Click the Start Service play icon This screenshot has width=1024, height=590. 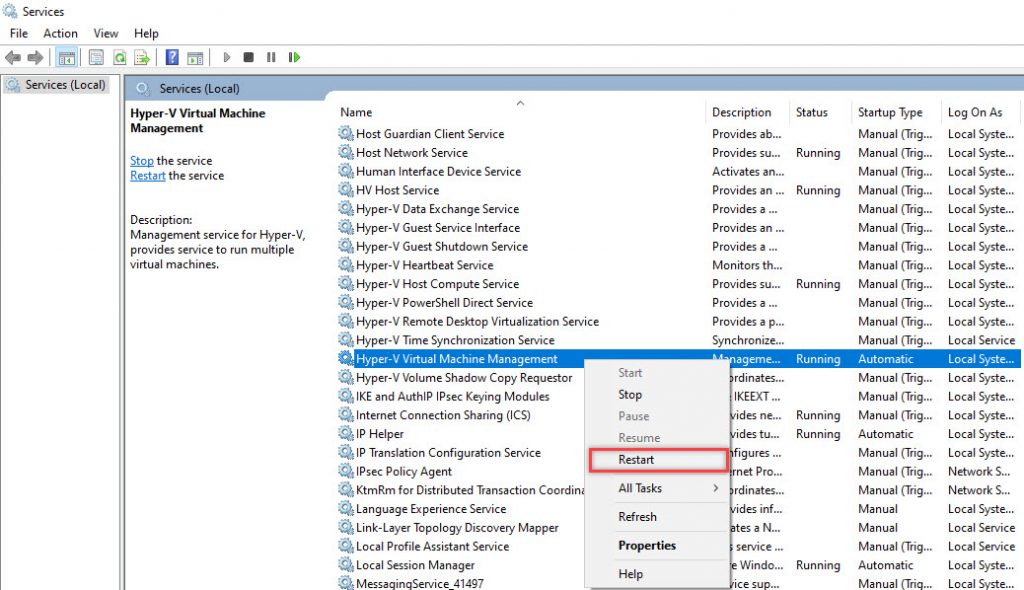227,57
